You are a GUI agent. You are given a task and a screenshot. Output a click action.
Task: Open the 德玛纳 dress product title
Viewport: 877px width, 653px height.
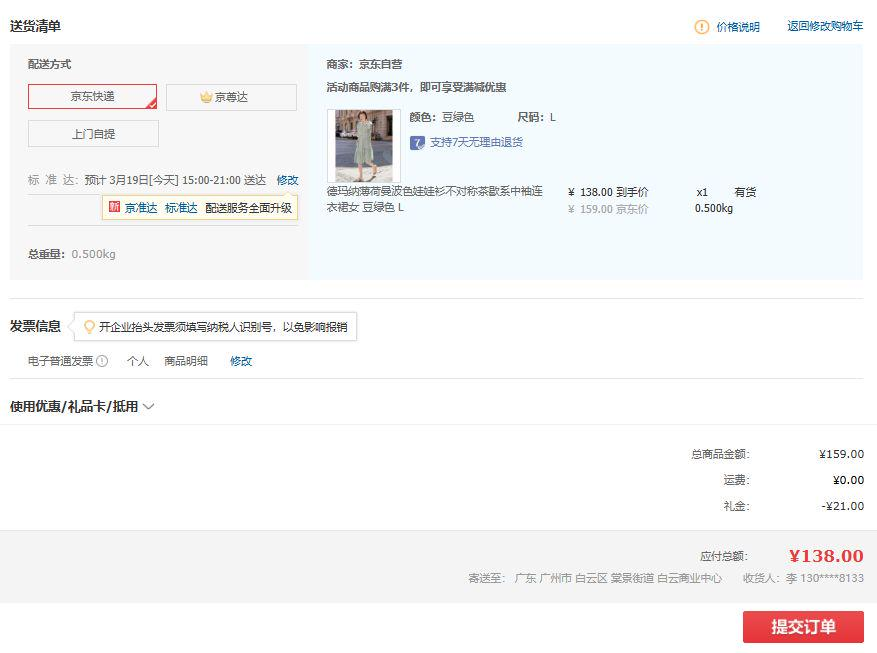tap(435, 199)
